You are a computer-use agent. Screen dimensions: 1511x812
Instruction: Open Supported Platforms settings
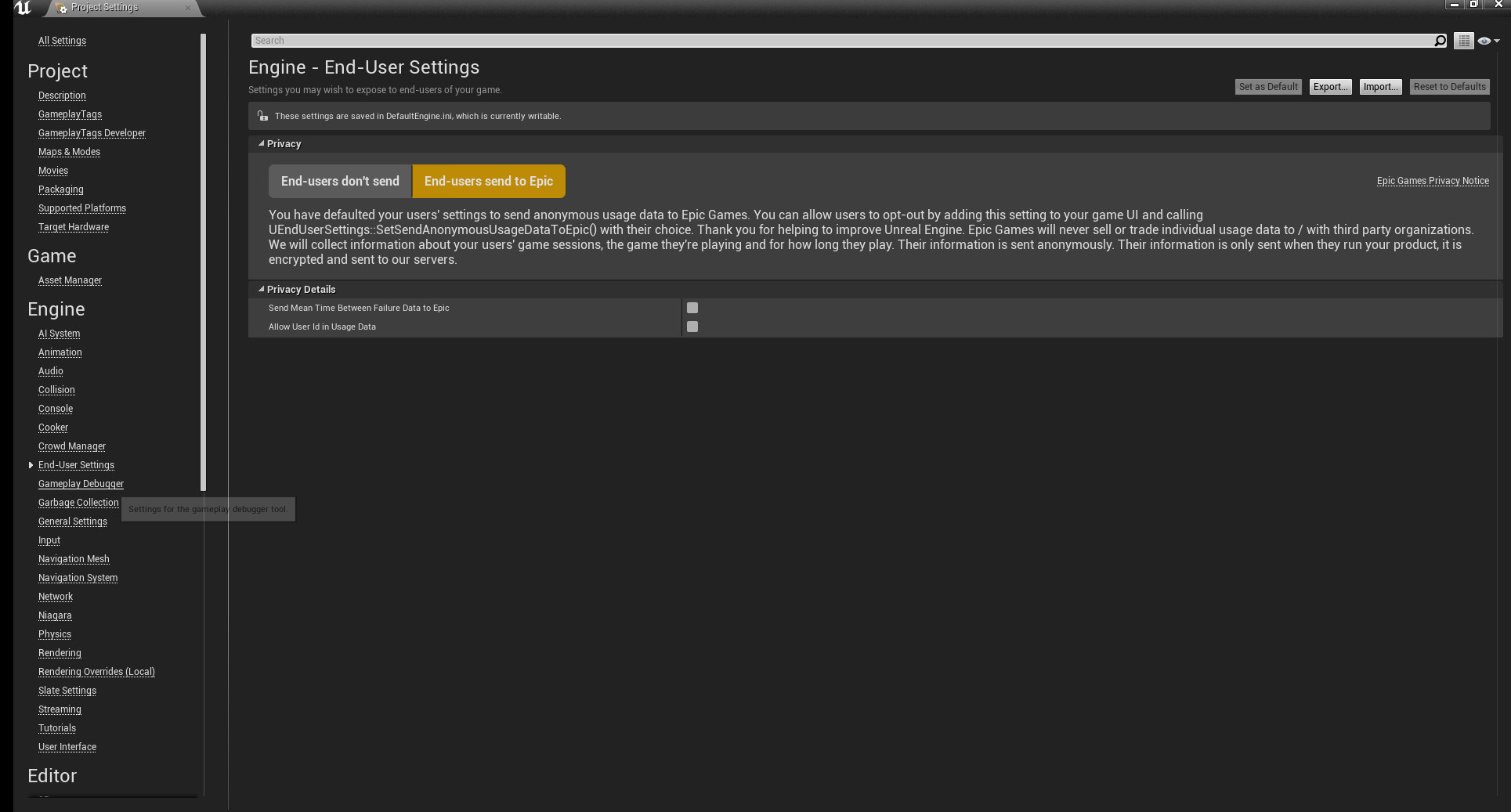click(x=82, y=208)
